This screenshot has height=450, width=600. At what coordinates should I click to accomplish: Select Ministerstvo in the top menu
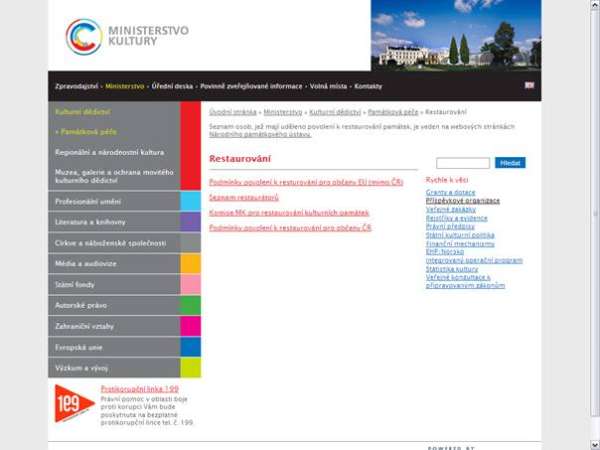click(125, 86)
